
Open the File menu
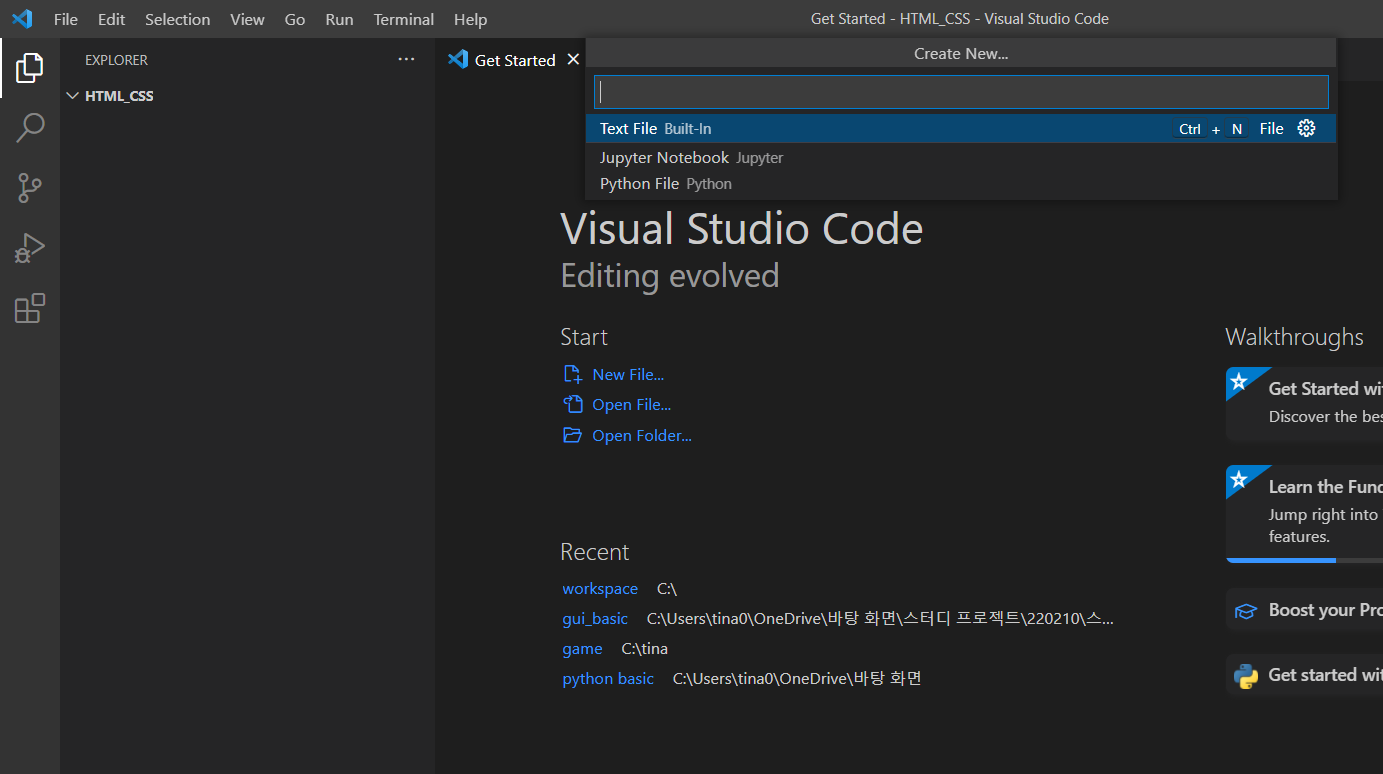[66, 19]
